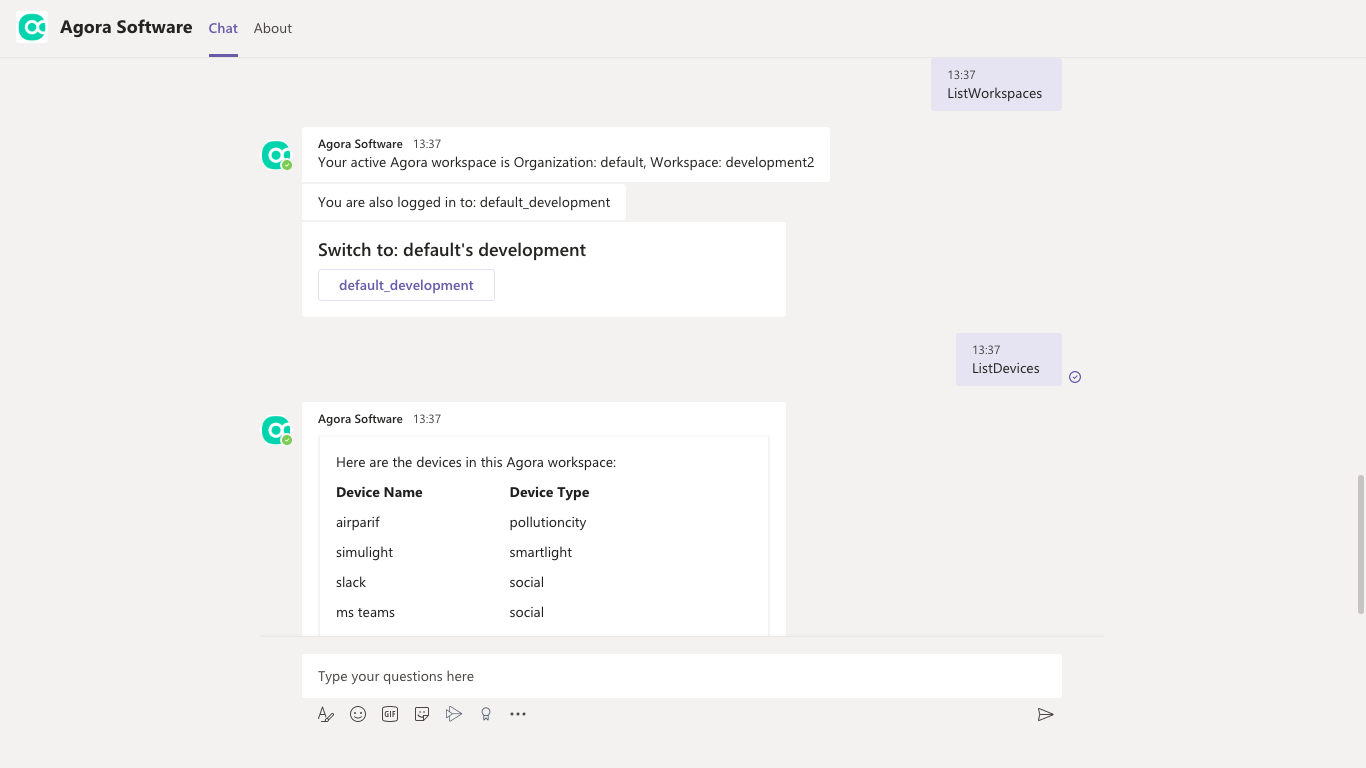Click the default_development button
This screenshot has width=1366, height=768.
(406, 285)
